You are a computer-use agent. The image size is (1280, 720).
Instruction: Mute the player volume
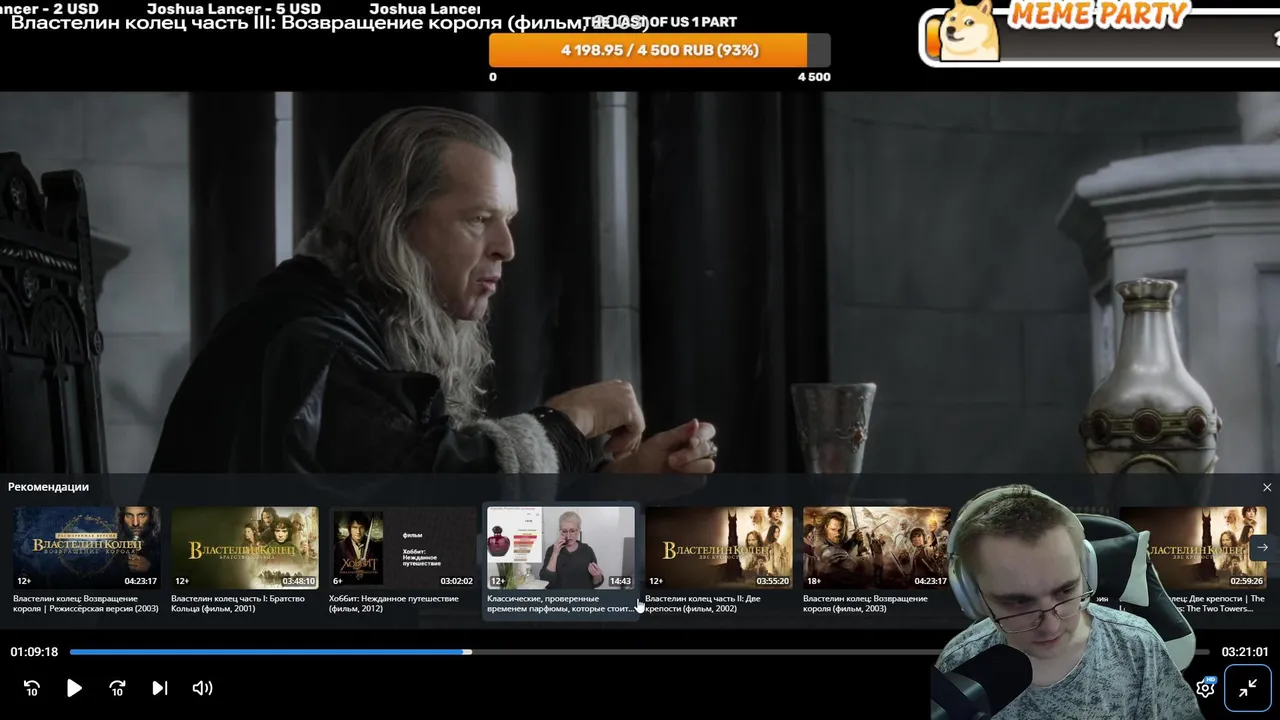[x=202, y=688]
